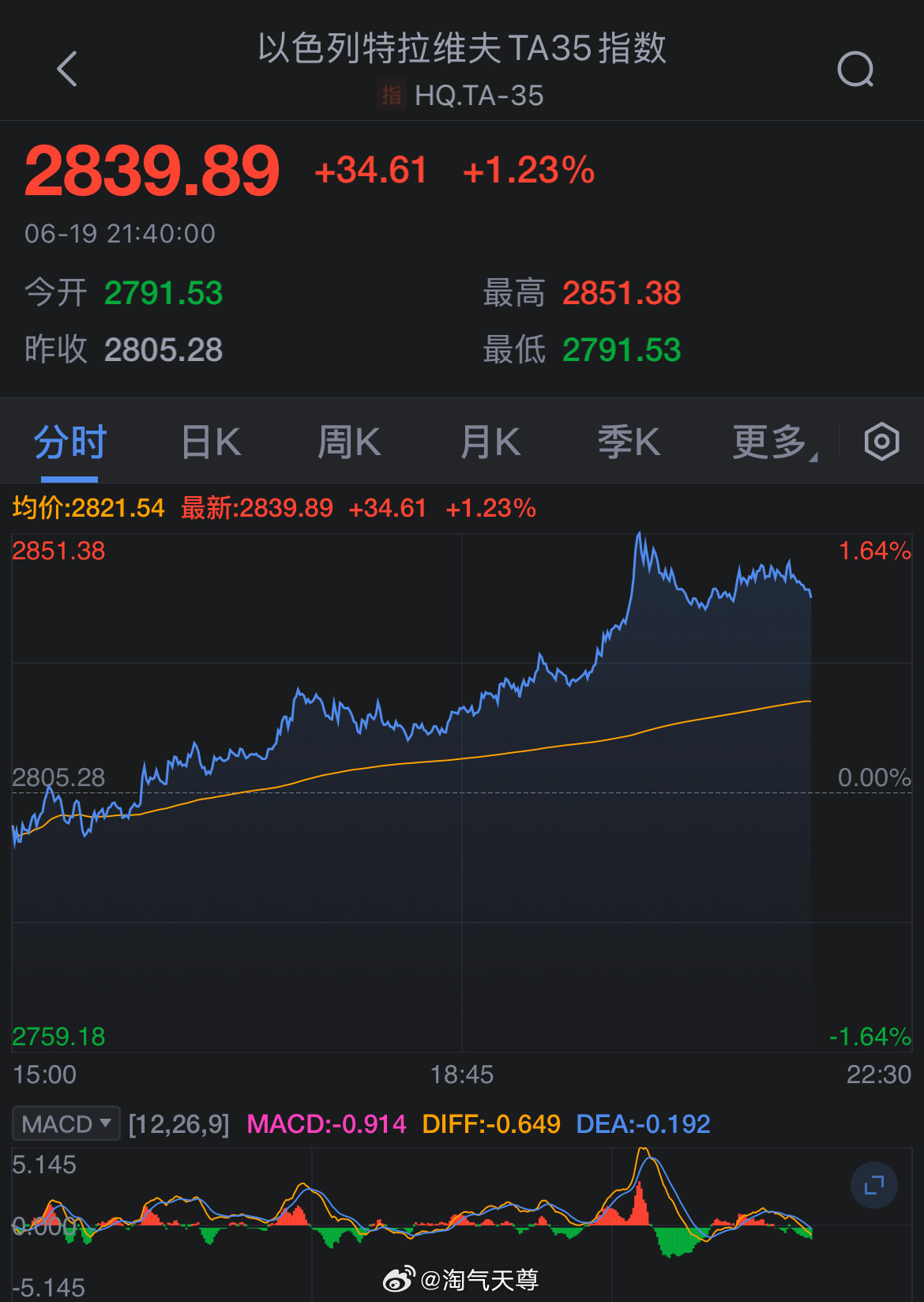Tap the intraday peak on the price chart

639,535
